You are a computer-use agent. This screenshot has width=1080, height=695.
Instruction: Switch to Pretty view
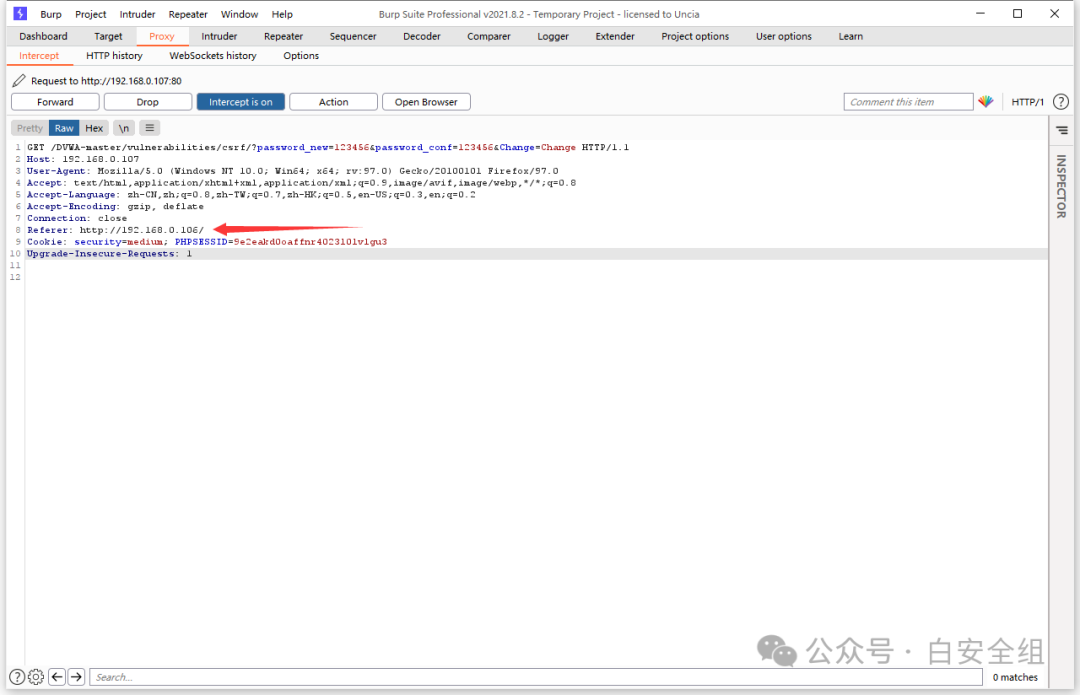coord(30,128)
